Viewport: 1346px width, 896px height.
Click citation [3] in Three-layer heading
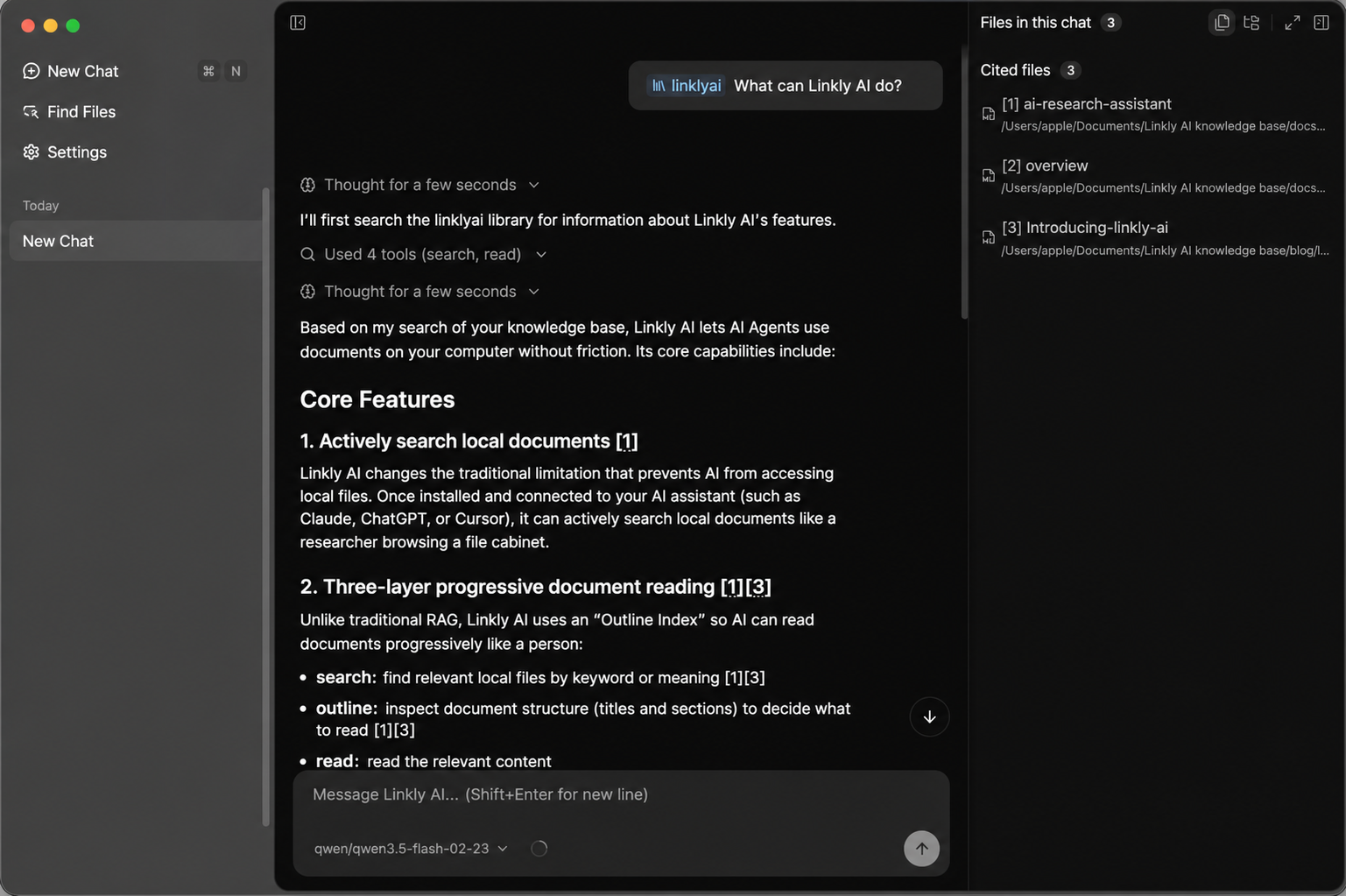758,587
